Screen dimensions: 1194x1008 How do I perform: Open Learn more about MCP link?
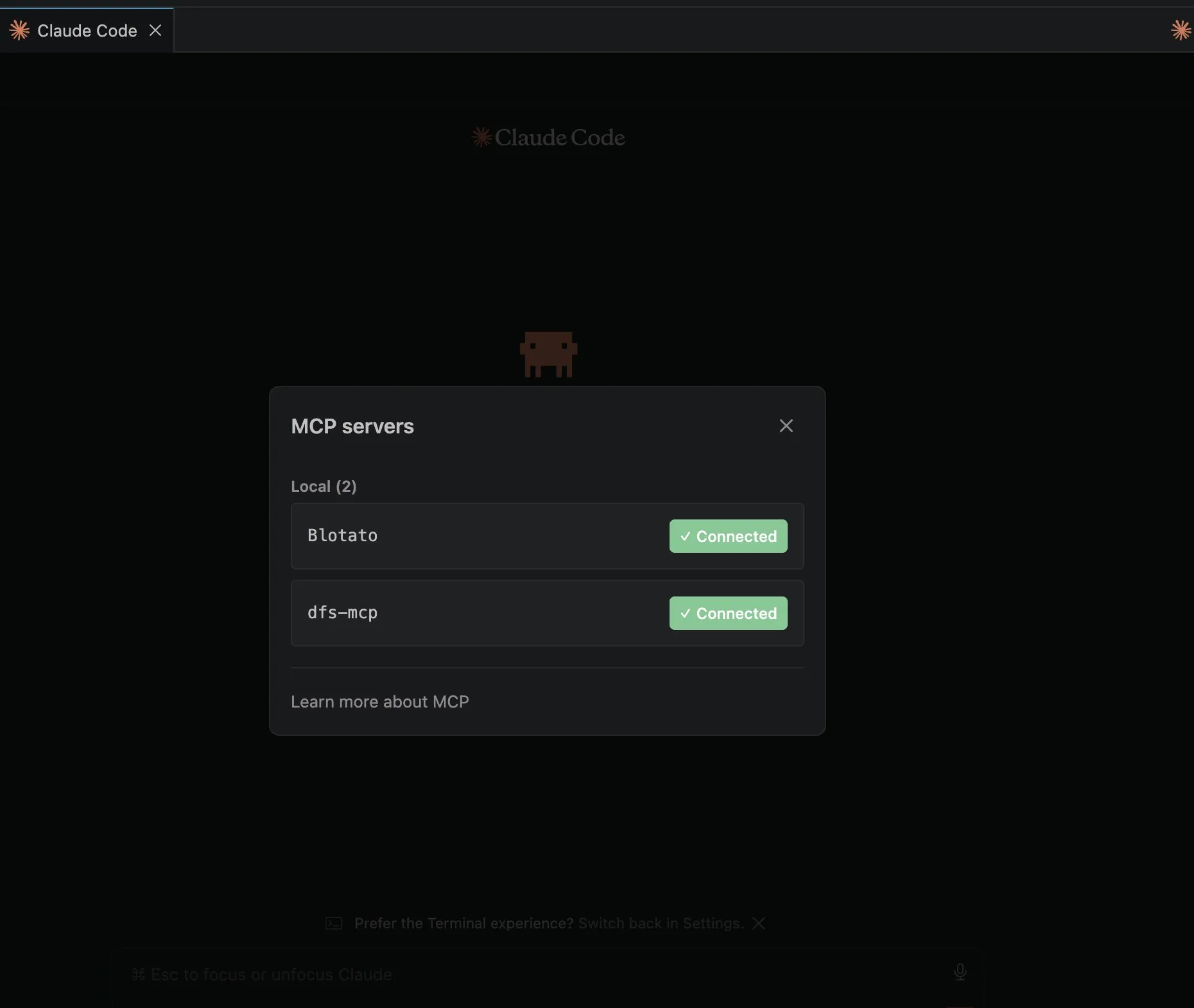380,702
